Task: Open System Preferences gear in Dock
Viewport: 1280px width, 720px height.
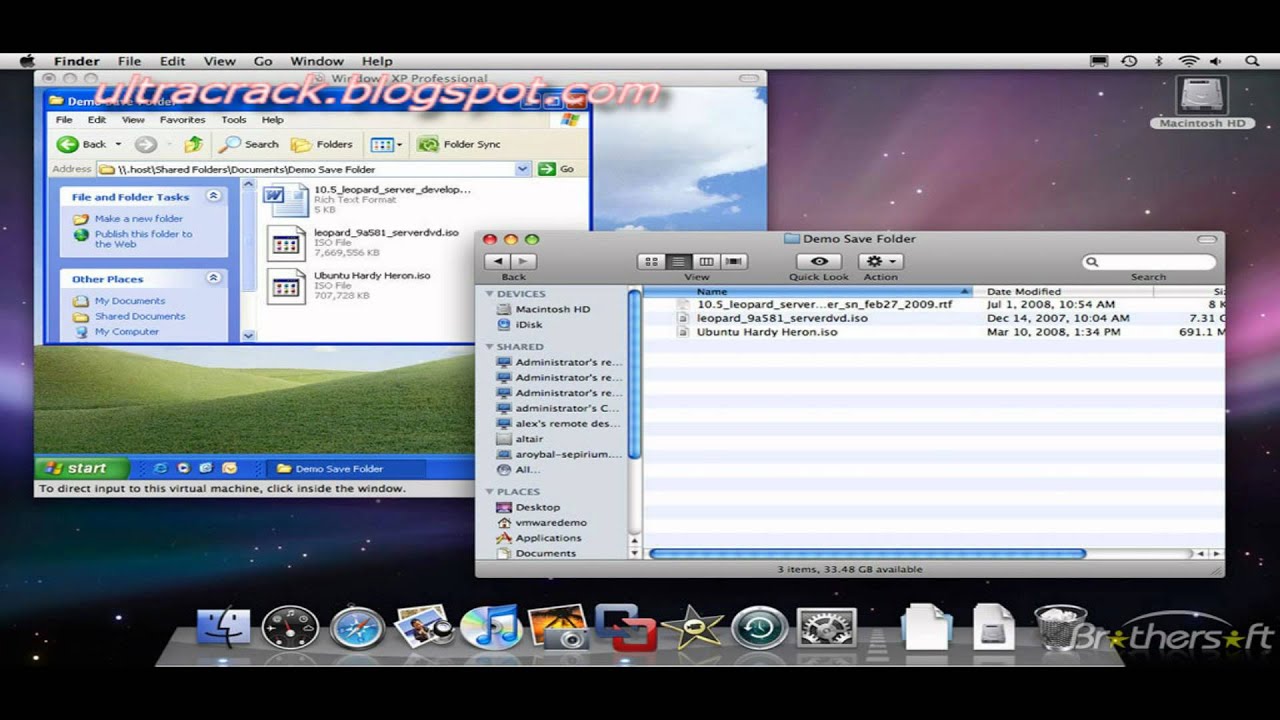Action: click(826, 628)
